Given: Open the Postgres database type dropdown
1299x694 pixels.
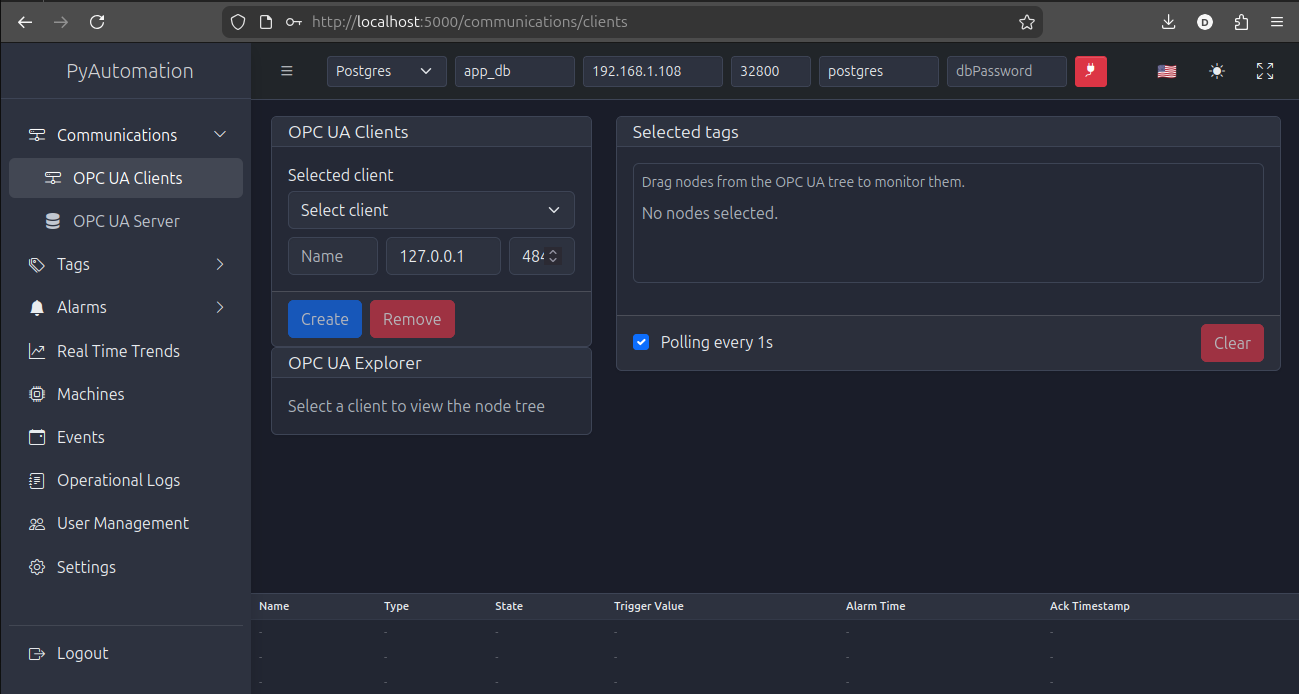Looking at the screenshot, I should (387, 71).
